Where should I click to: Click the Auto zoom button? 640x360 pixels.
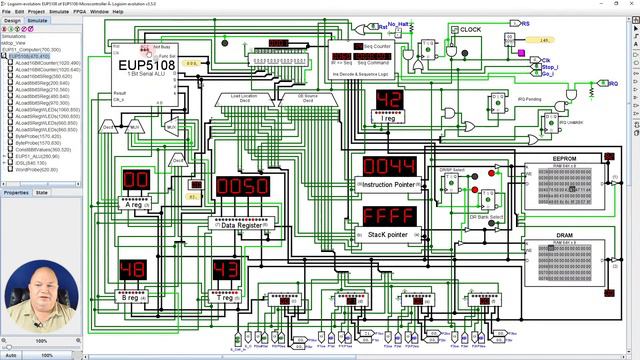click(x=11, y=355)
